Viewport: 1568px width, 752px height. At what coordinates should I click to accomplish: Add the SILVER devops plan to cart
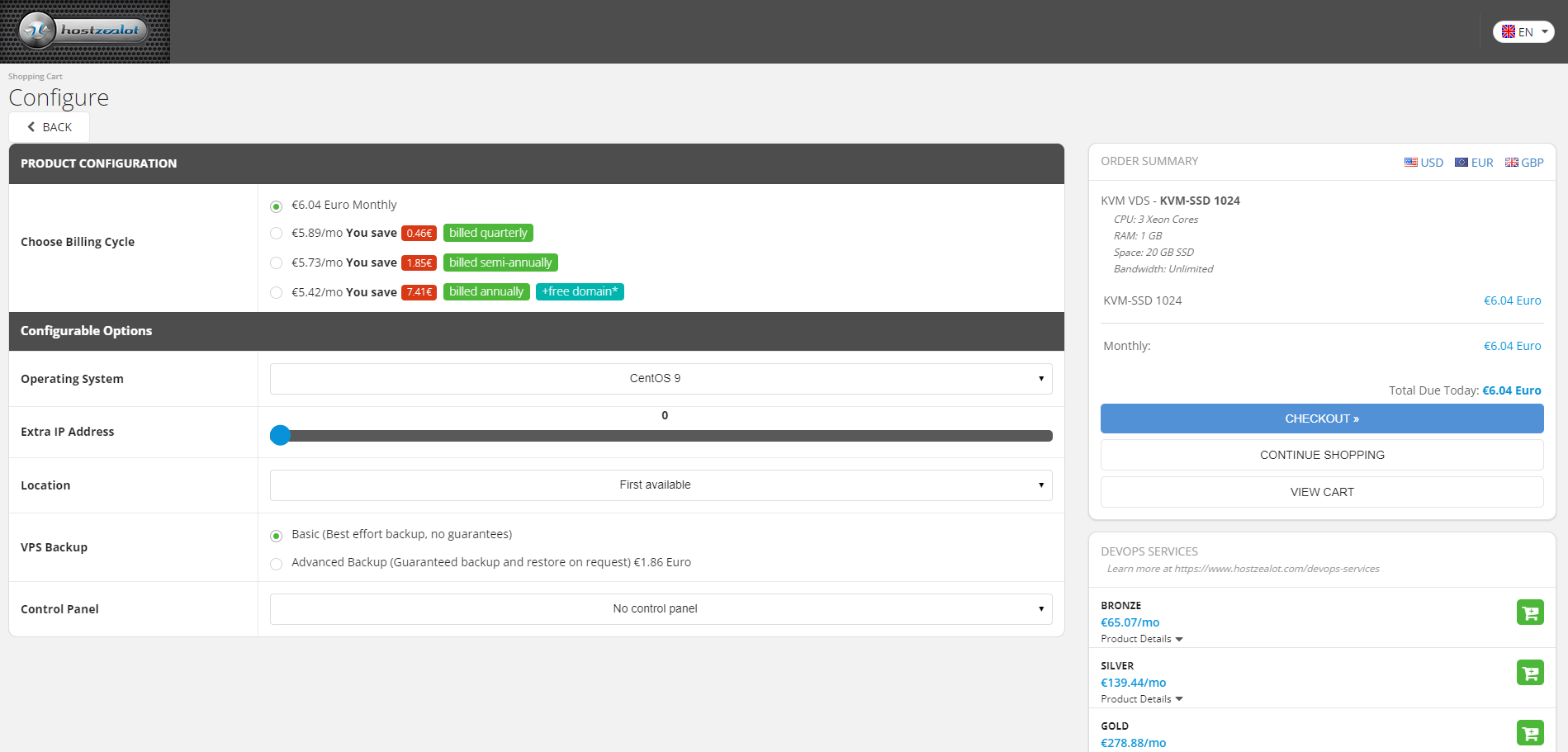pyautogui.click(x=1530, y=673)
